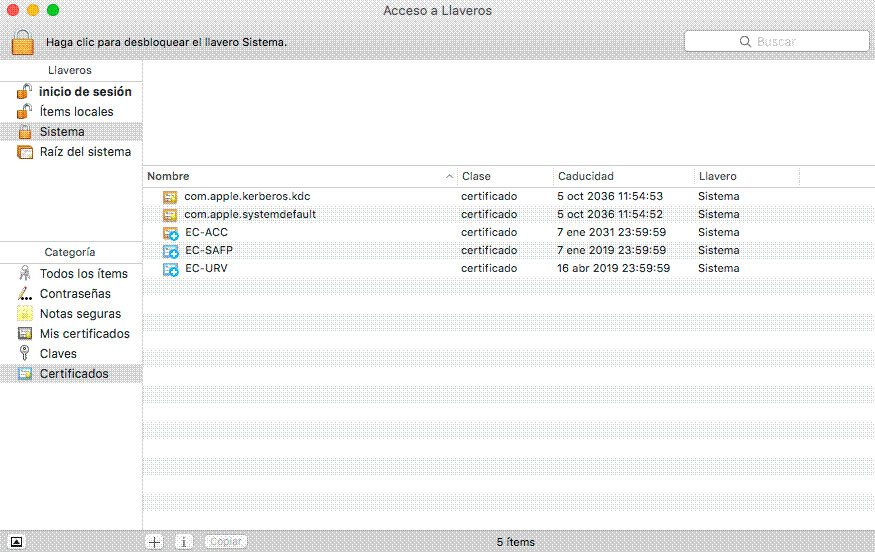This screenshot has height=552, width=875.
Task: Click the com.apple.systemdefault certificate icon
Action: tap(170, 214)
